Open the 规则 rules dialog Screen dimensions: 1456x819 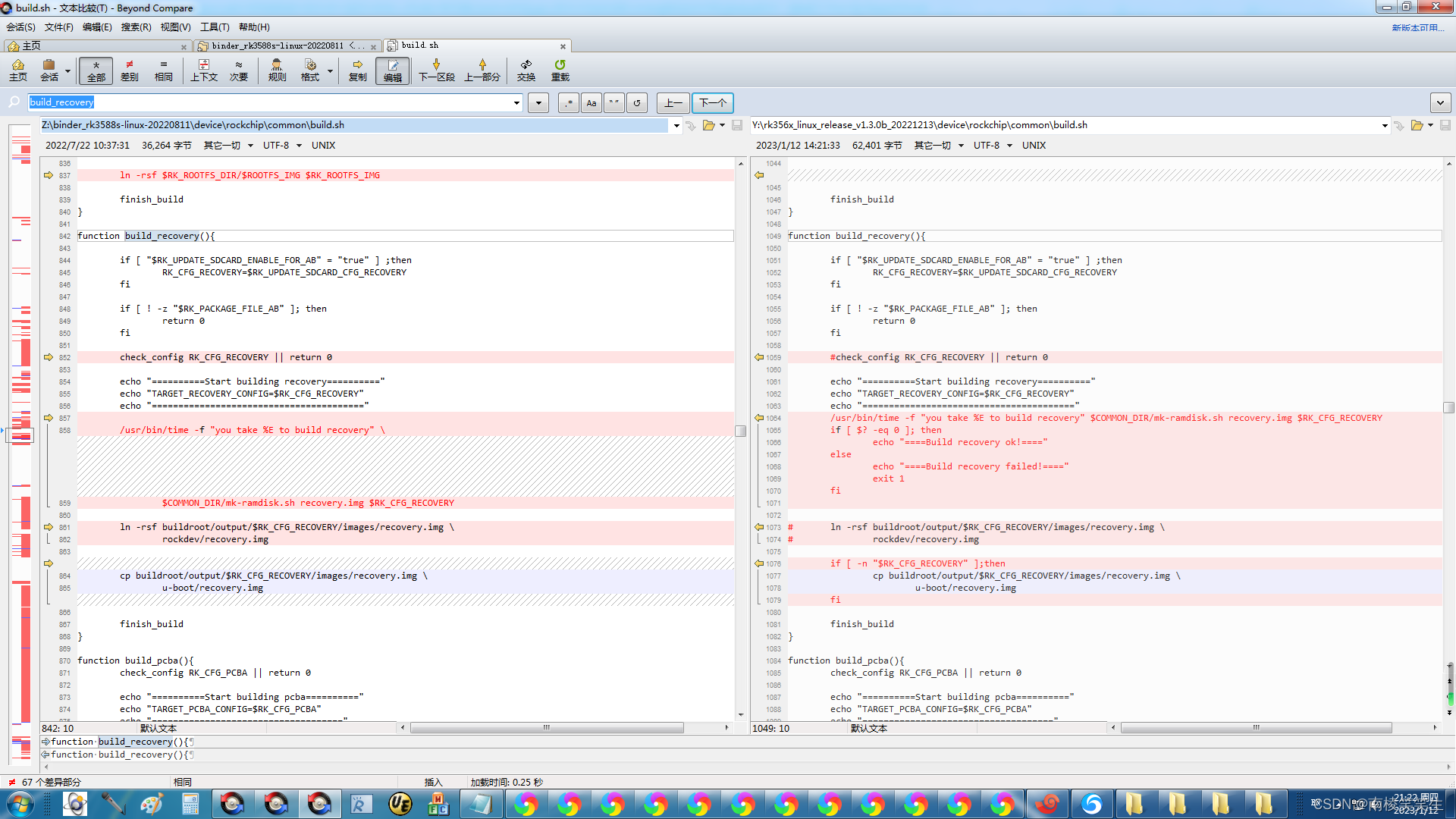(277, 70)
